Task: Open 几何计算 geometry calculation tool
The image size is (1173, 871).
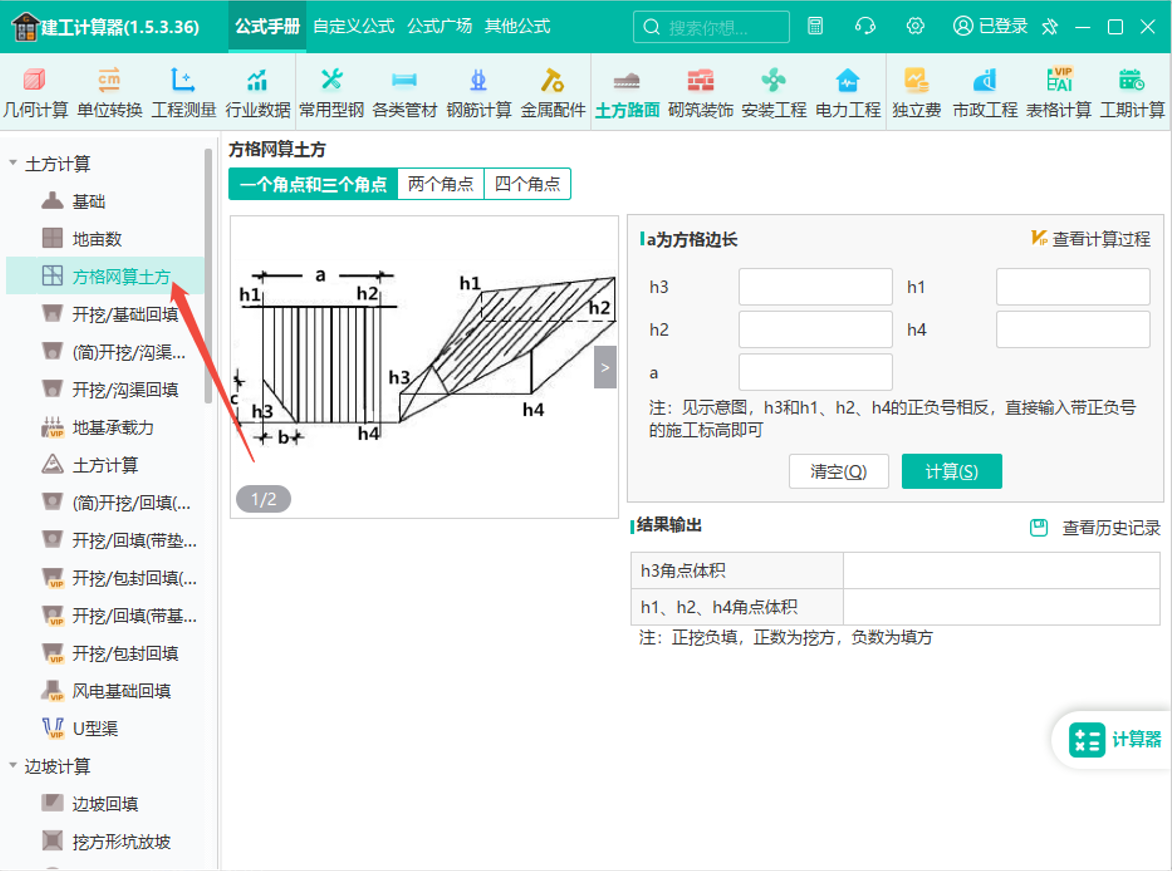Action: (x=35, y=93)
